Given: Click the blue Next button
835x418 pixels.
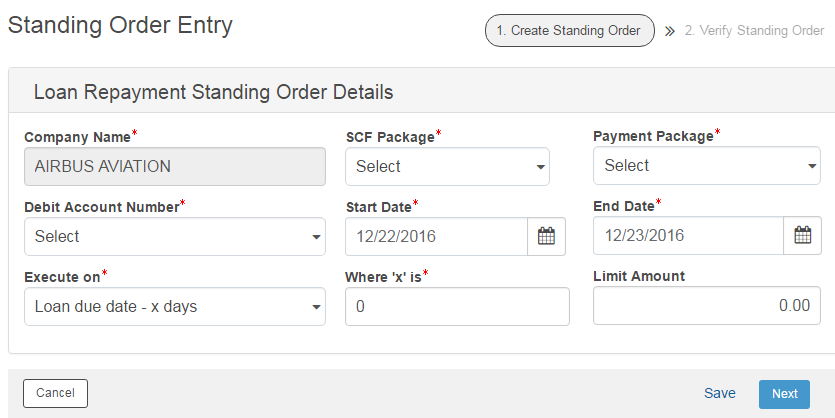Looking at the screenshot, I should tap(784, 394).
